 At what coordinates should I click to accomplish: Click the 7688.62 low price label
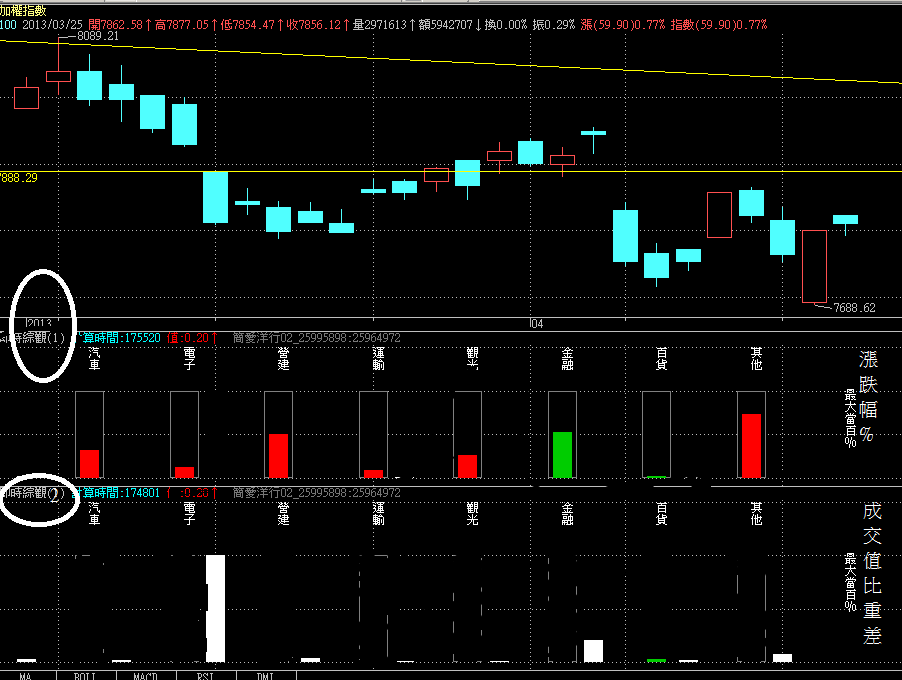pos(854,308)
